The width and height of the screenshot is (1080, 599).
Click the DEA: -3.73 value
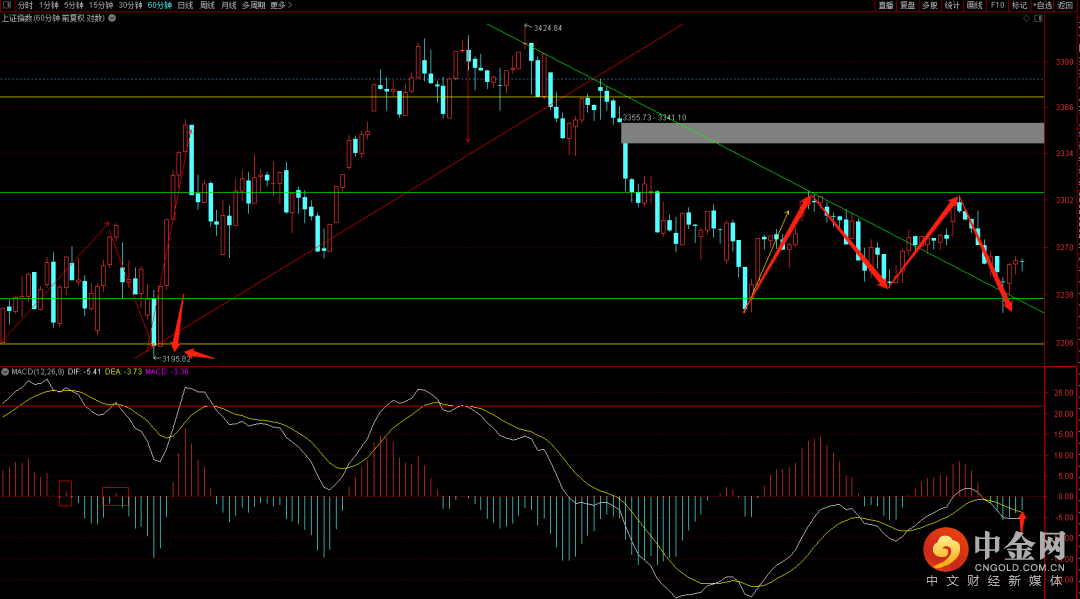coord(123,372)
